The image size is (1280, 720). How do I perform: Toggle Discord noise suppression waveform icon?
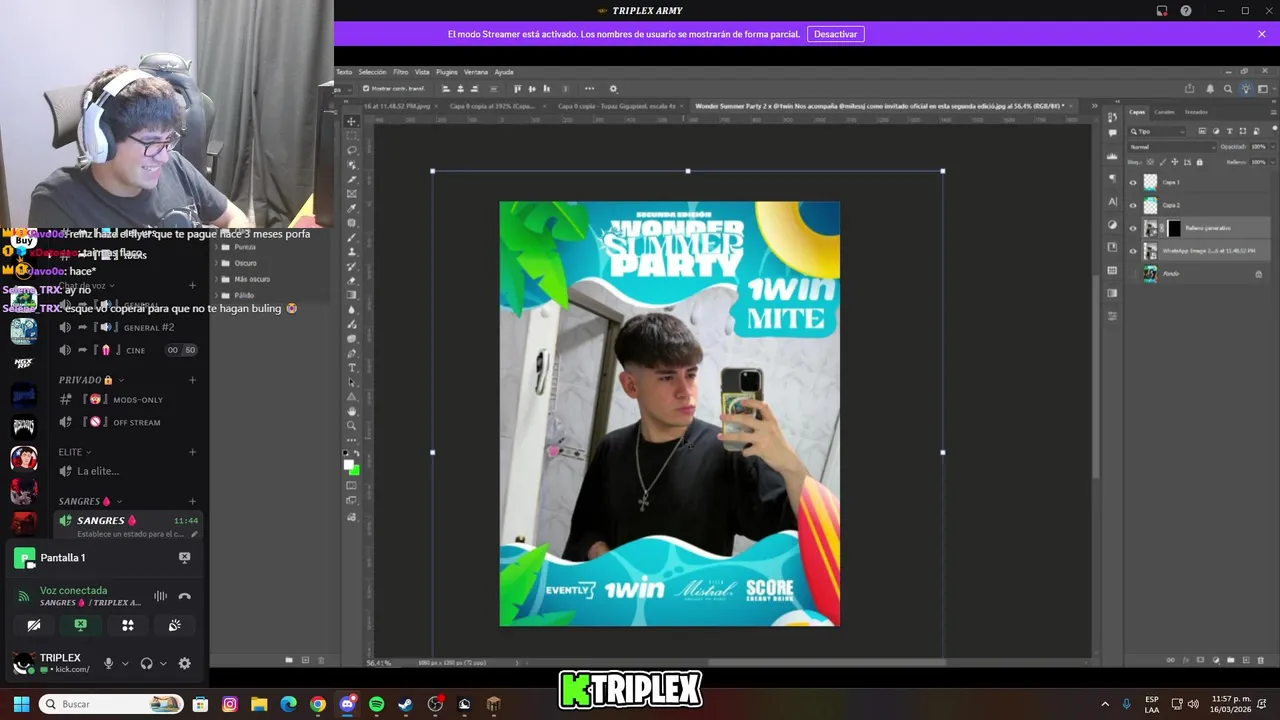[160, 596]
